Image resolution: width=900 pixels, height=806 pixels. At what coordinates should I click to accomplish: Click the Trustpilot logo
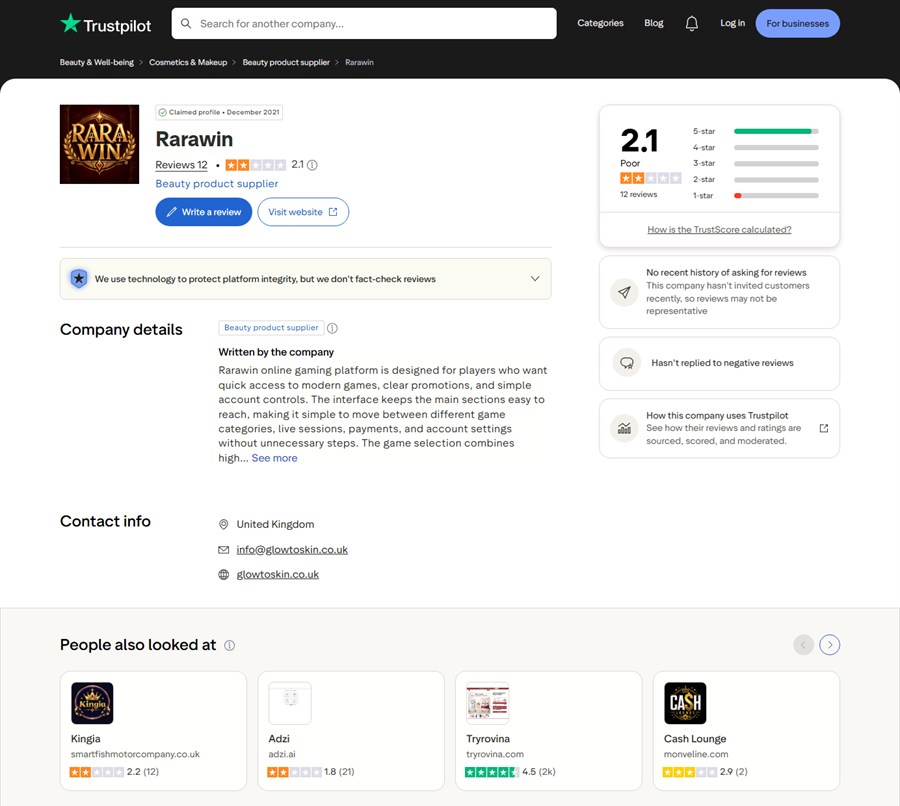pyautogui.click(x=106, y=24)
